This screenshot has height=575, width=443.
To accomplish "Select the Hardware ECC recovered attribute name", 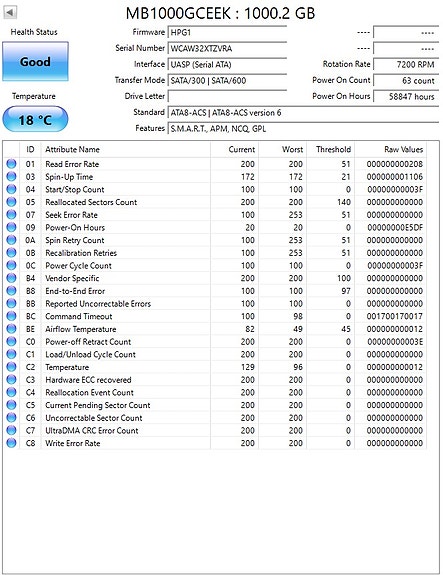I will pos(88,380).
